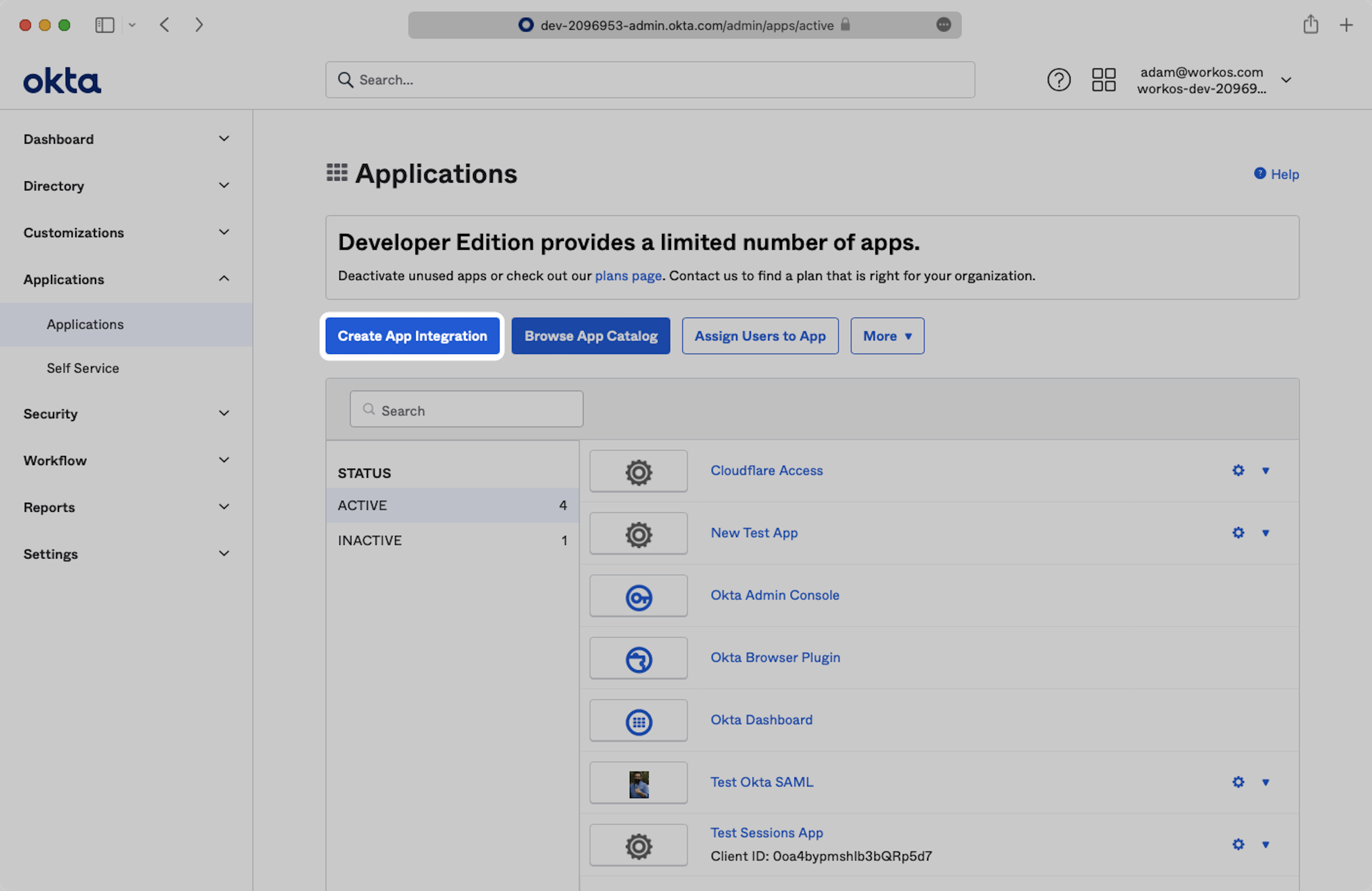1372x891 pixels.
Task: Click gear icon for Cloudflare Access
Action: (x=1238, y=470)
